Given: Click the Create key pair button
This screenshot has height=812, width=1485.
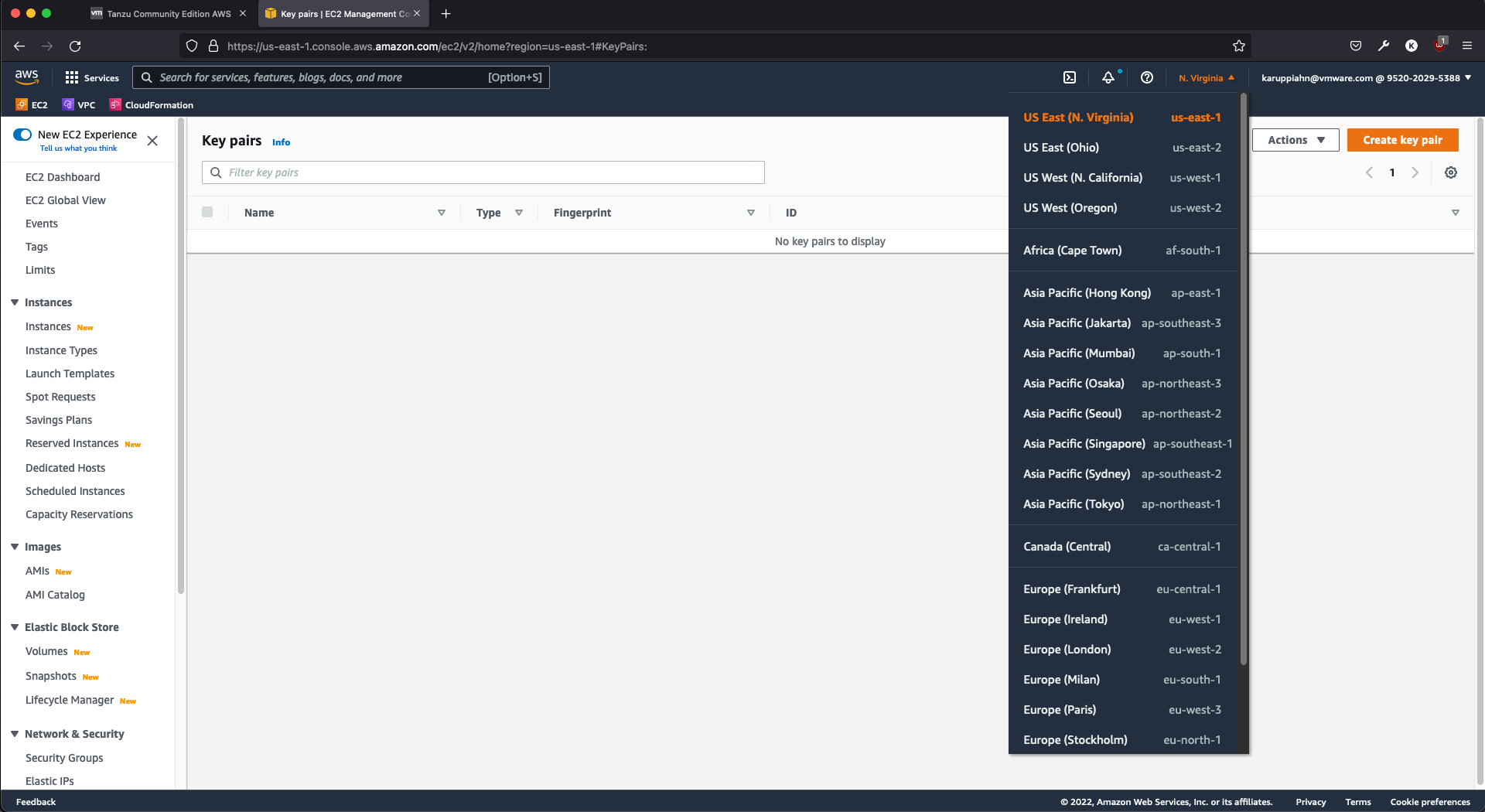Looking at the screenshot, I should tap(1403, 140).
